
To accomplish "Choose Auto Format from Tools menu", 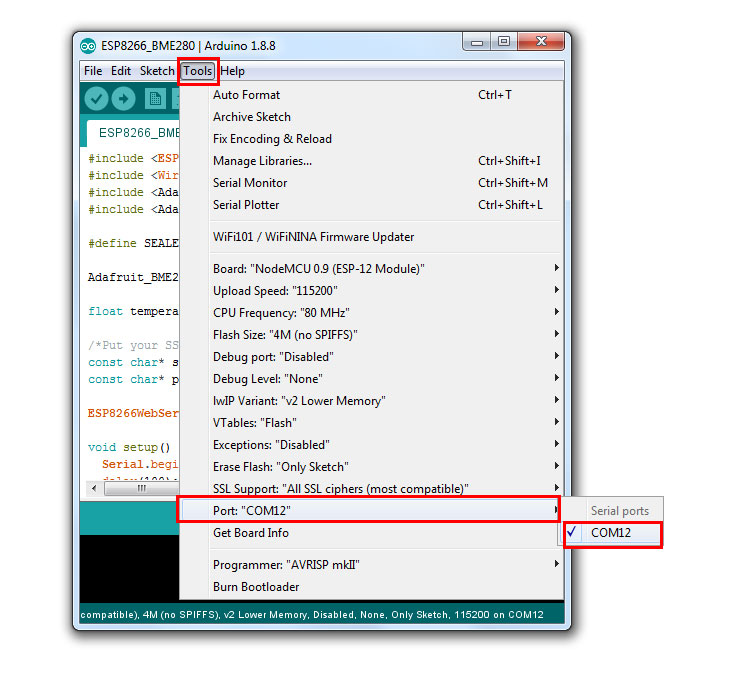I will pos(371,95).
